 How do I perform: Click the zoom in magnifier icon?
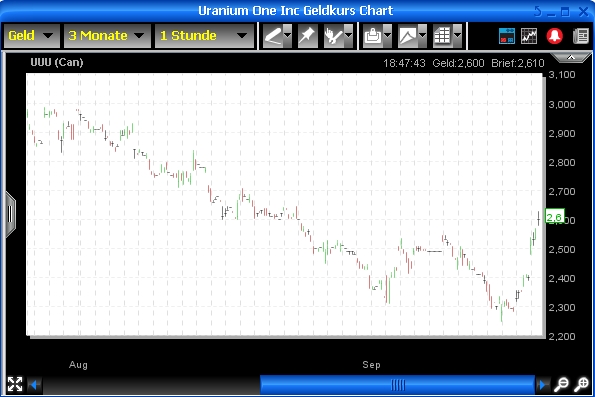point(581,384)
